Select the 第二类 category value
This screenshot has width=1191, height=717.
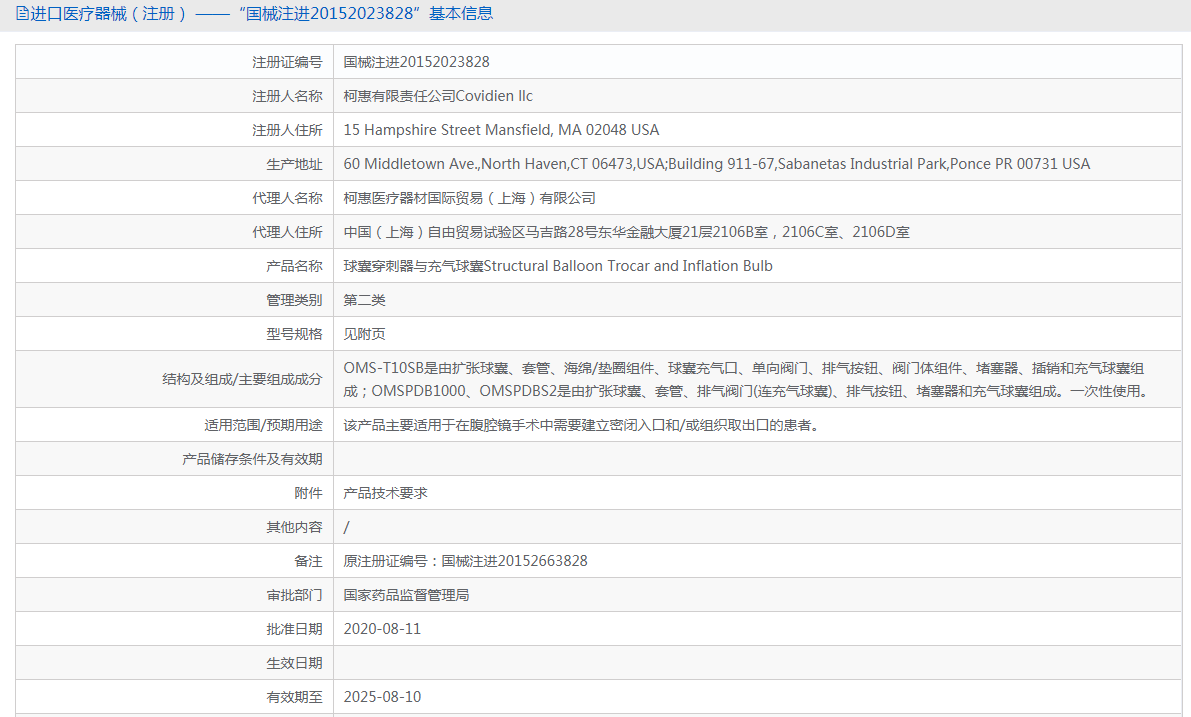click(x=365, y=300)
